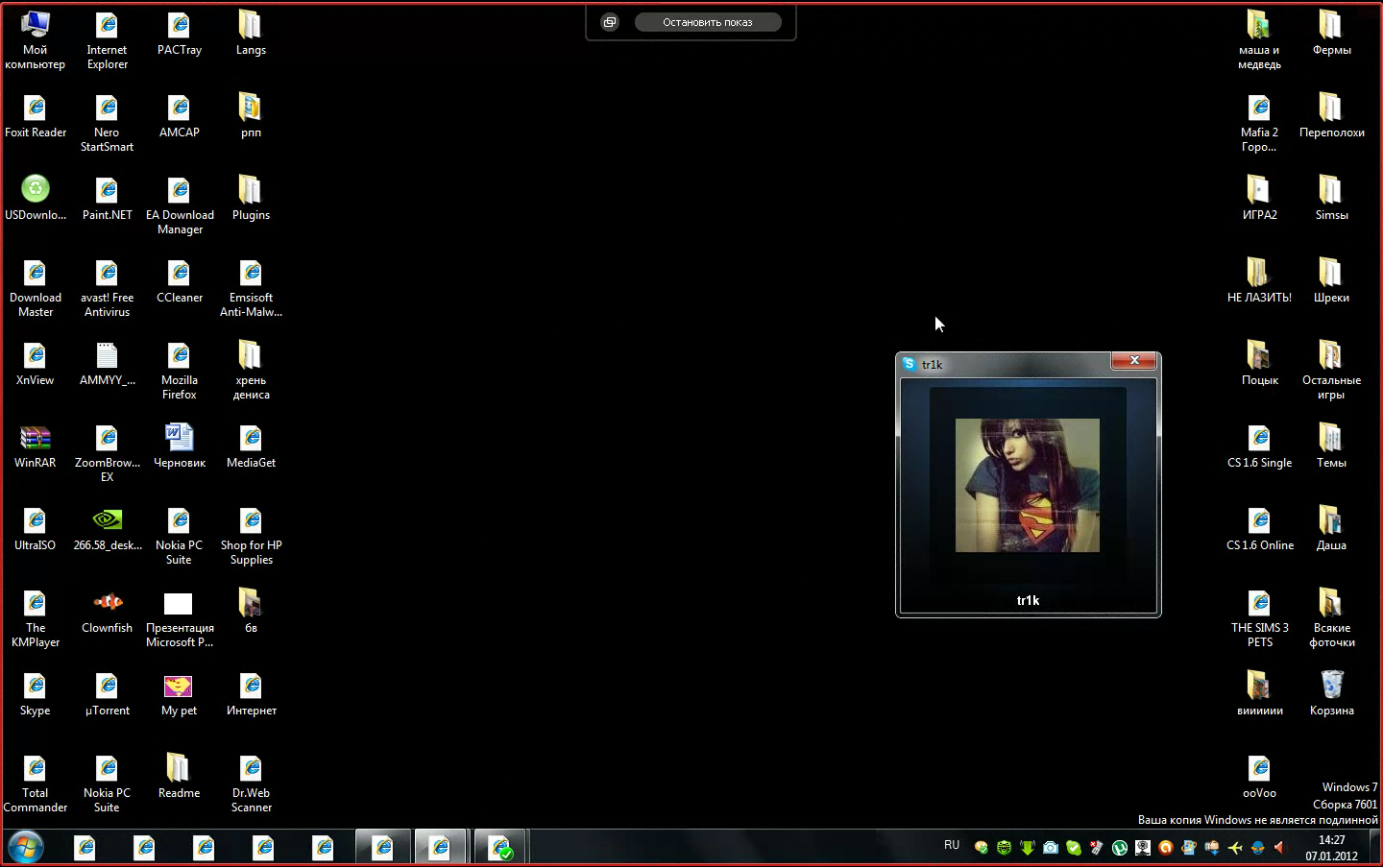Open the My pet desktop icon

coord(179,687)
